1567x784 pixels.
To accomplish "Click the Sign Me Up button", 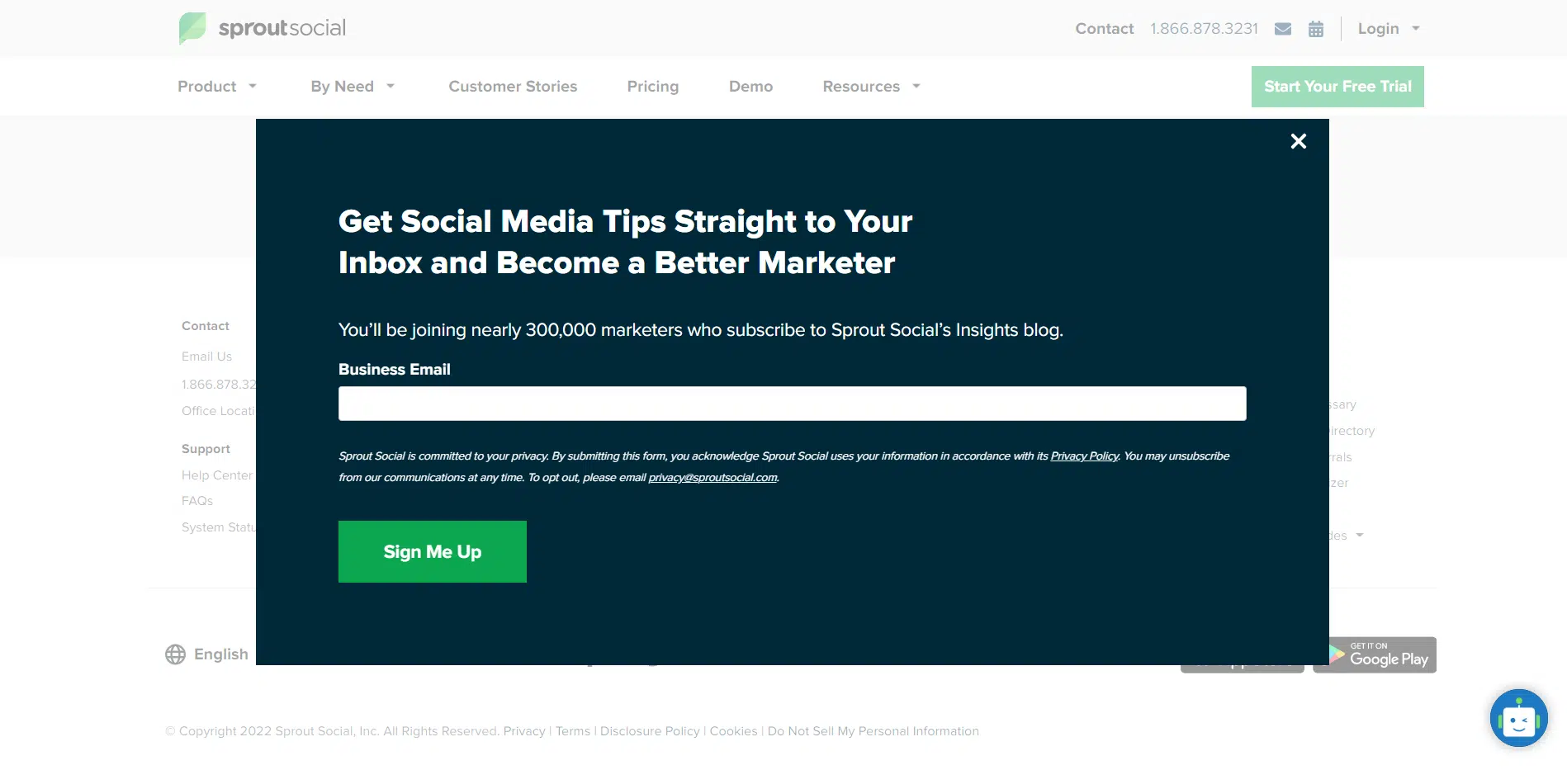I will pyautogui.click(x=433, y=551).
